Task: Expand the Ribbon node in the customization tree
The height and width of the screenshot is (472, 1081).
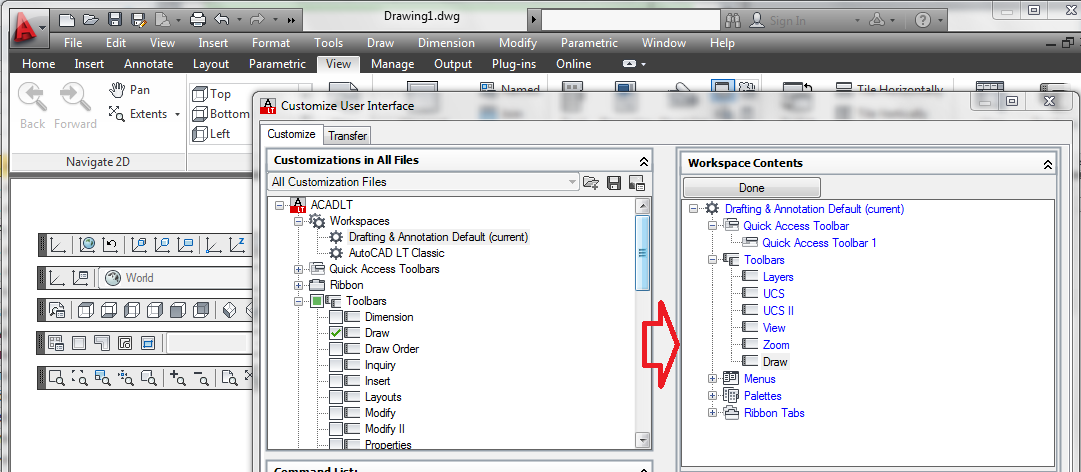Action: (299, 285)
